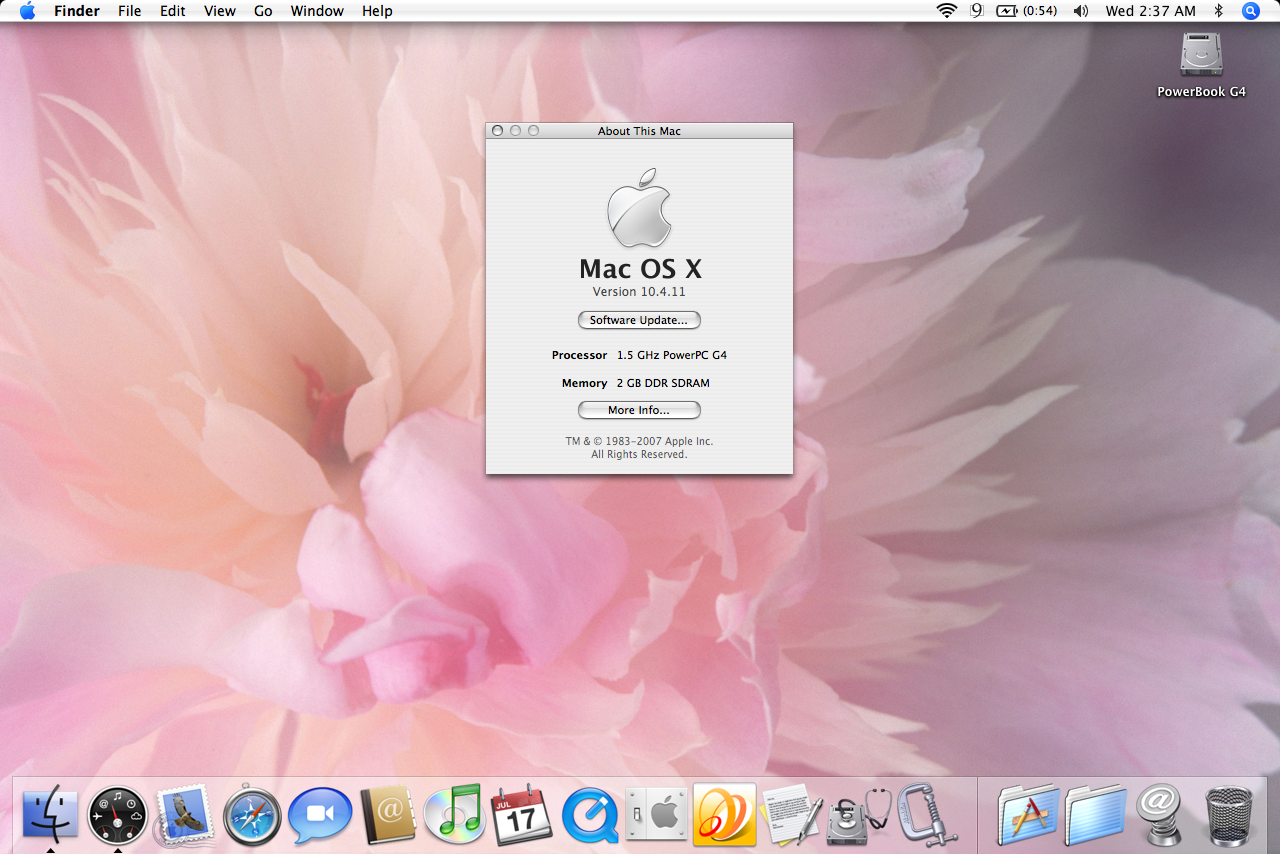Click the Apple logo in About This Mac
Image resolution: width=1280 pixels, height=854 pixels.
639,207
